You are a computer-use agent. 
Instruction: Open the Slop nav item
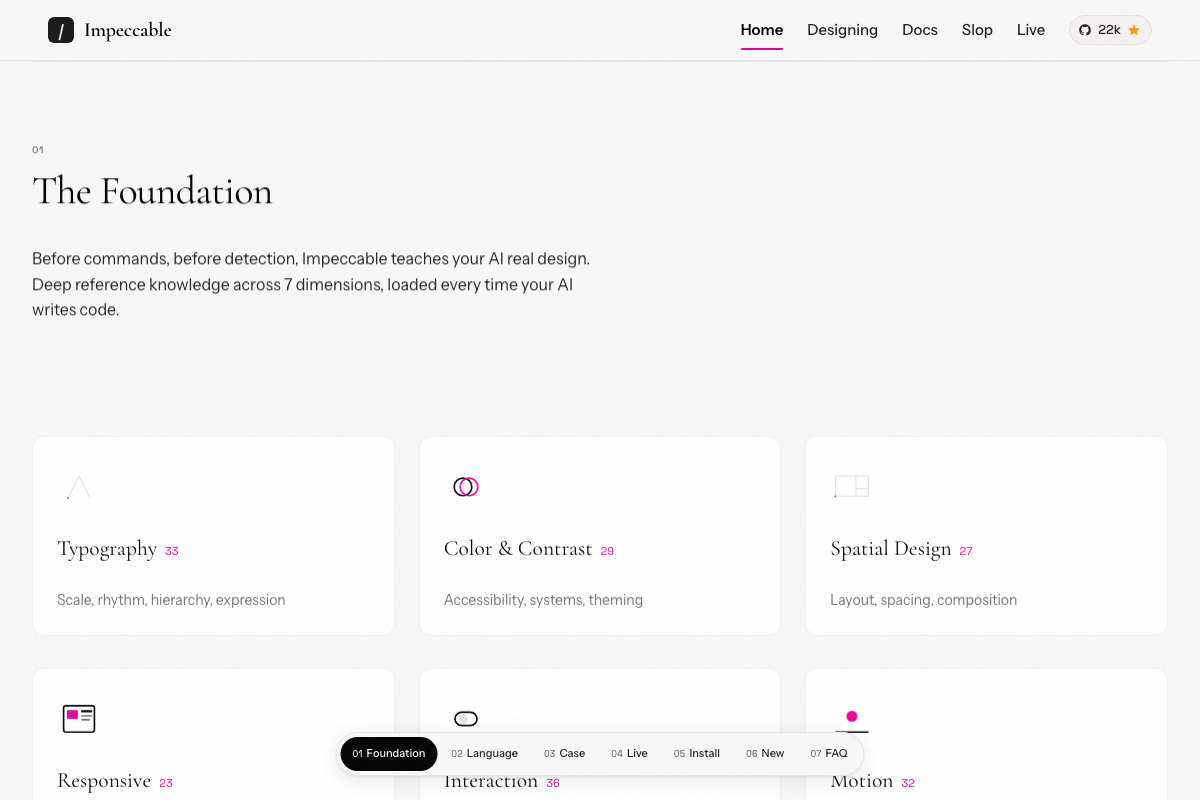(977, 30)
